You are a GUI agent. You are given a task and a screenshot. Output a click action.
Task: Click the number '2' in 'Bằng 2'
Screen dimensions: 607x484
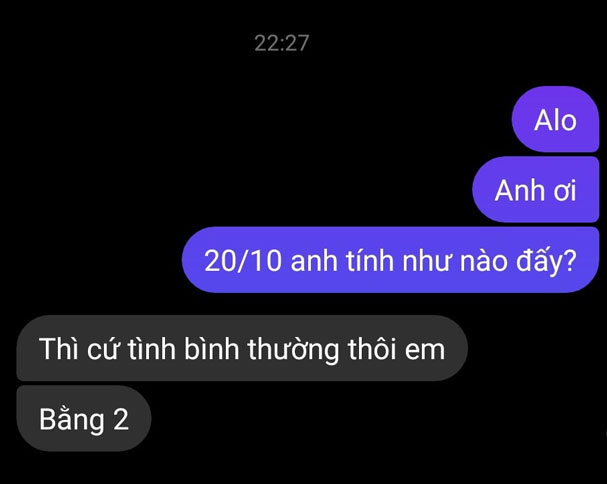[x=121, y=420]
